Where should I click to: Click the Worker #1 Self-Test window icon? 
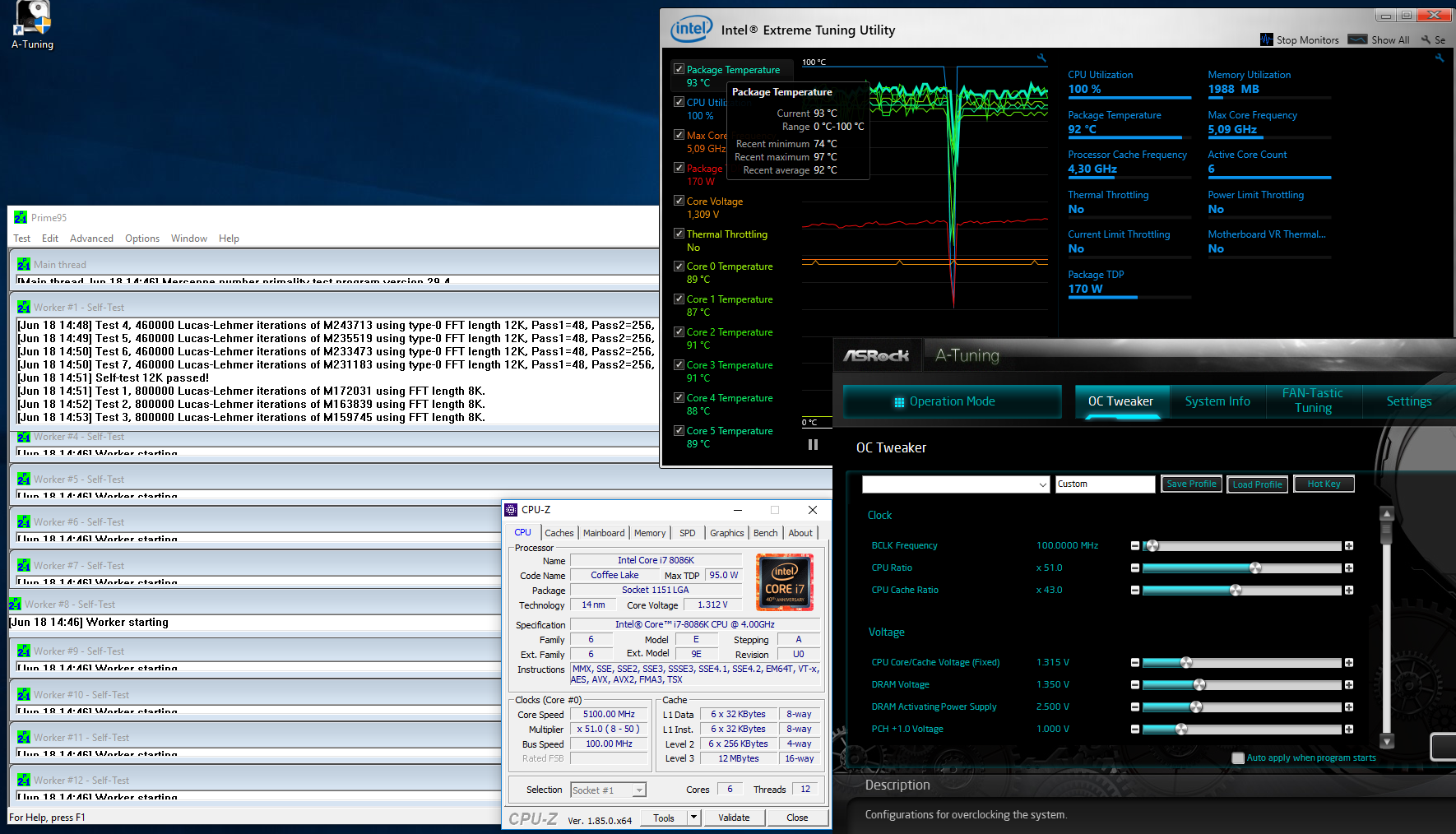pos(24,307)
